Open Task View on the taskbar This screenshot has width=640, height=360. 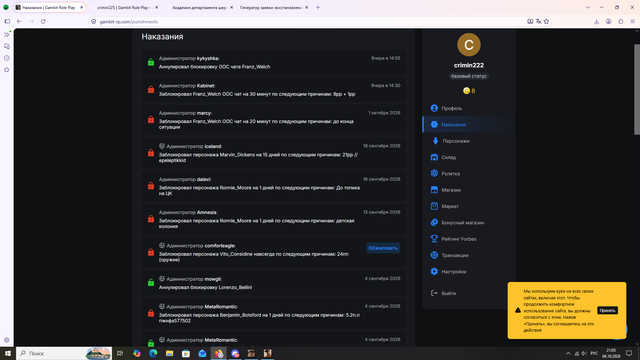pyautogui.click(x=120, y=353)
